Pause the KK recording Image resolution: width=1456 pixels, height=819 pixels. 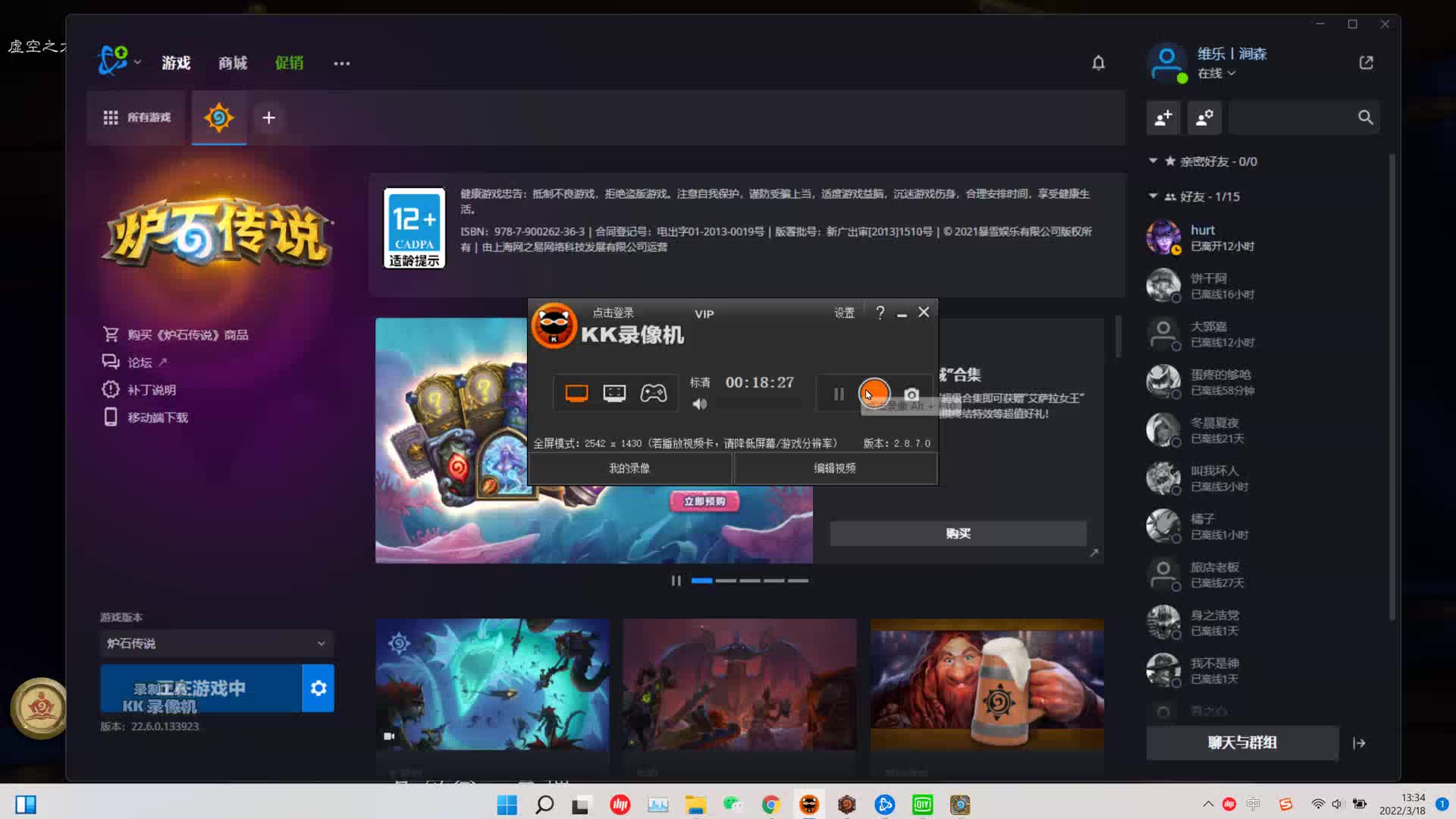(839, 394)
